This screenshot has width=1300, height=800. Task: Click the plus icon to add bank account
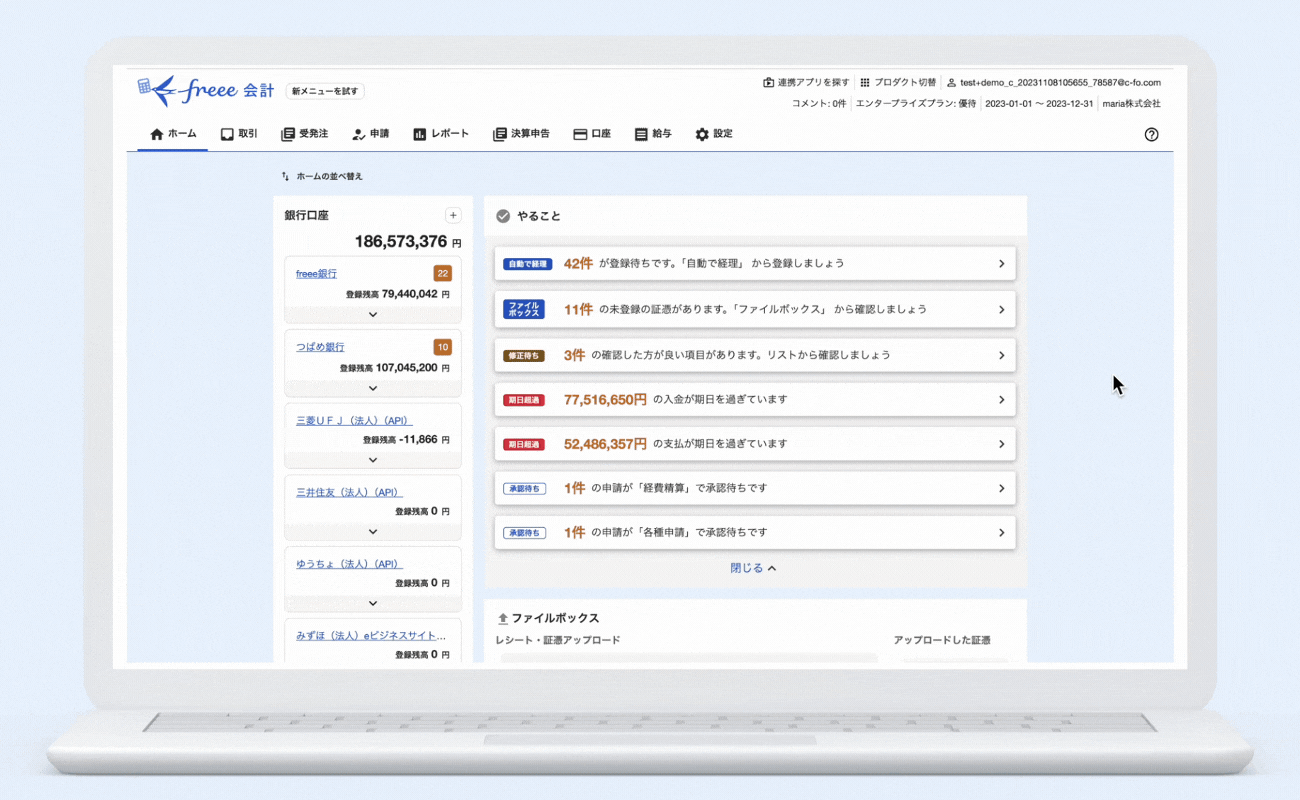pyautogui.click(x=453, y=215)
